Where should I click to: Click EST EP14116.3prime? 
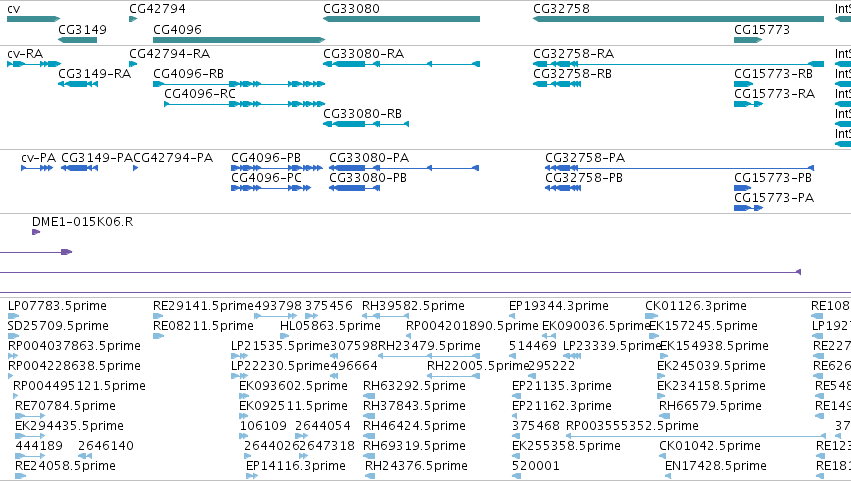(x=296, y=466)
